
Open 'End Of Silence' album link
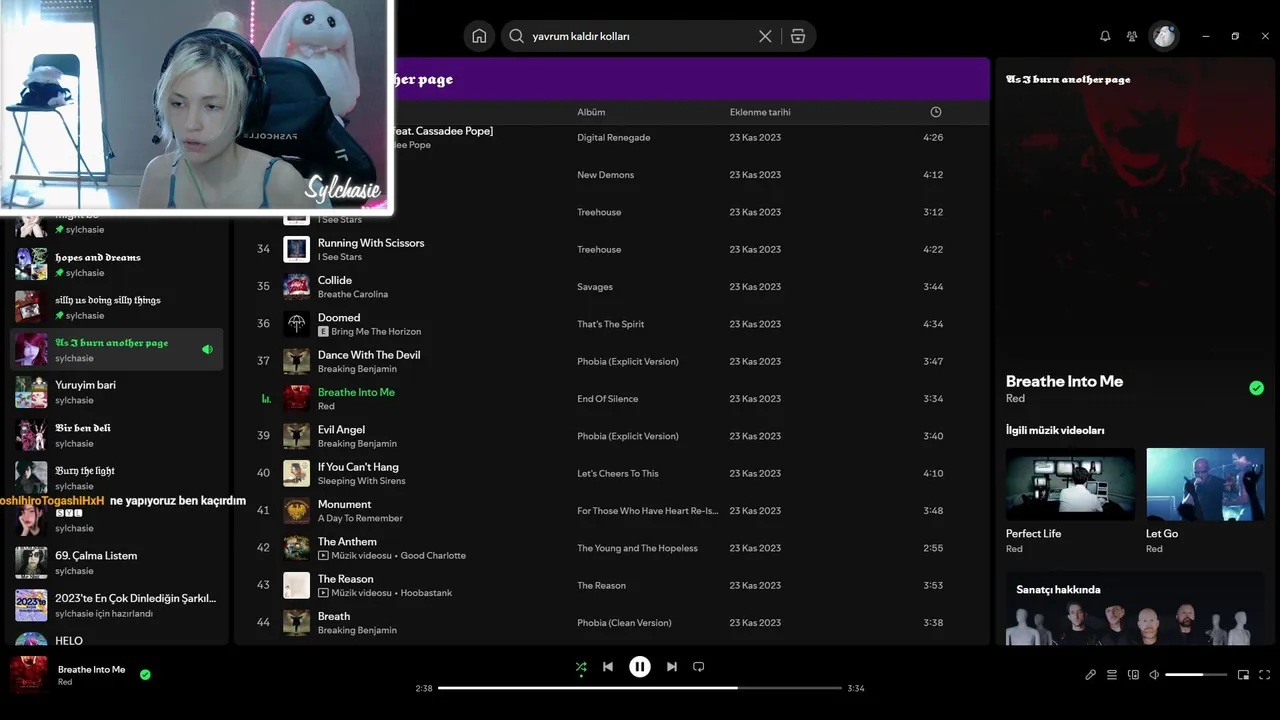(x=608, y=399)
